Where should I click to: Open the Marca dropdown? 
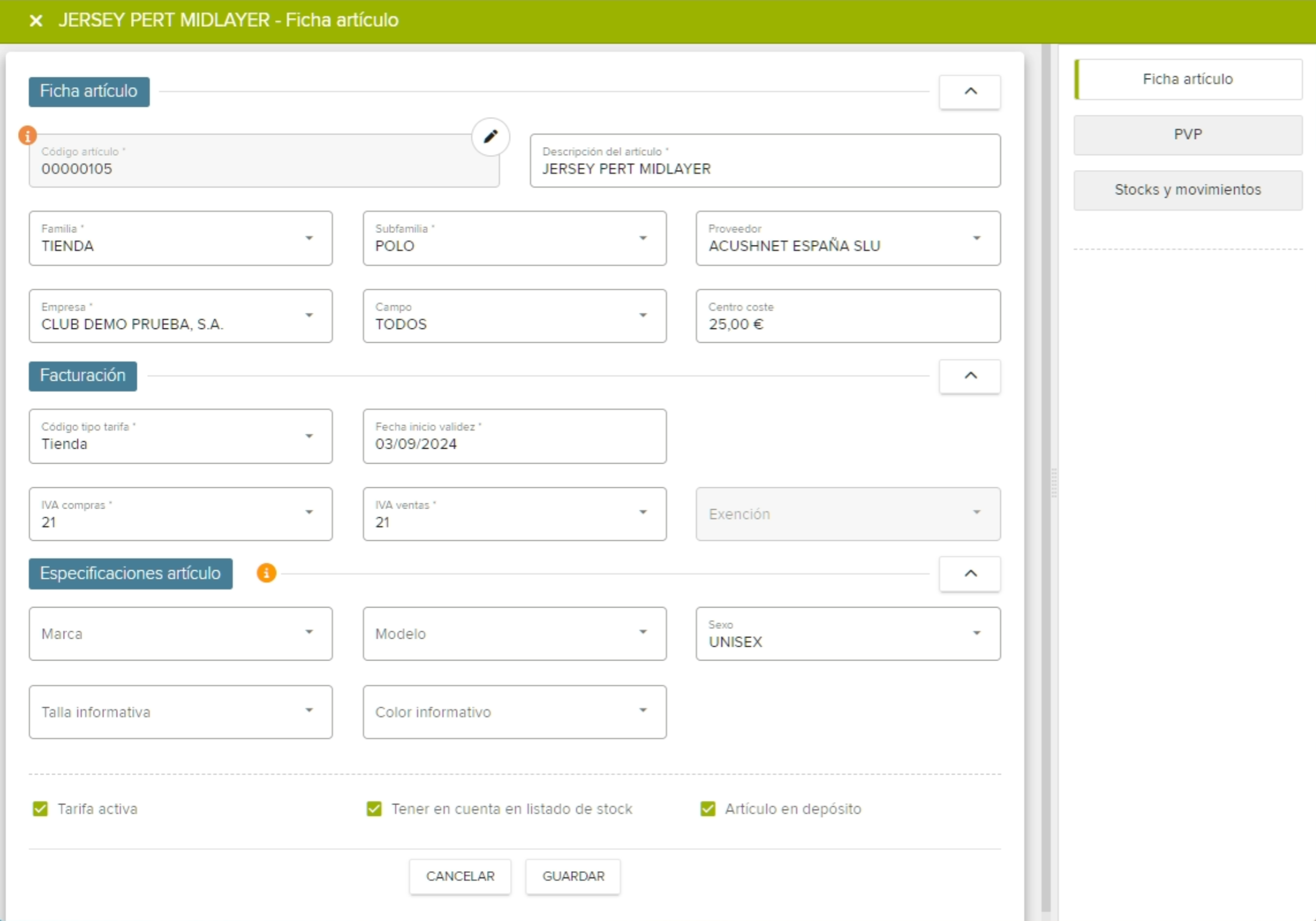[181, 634]
